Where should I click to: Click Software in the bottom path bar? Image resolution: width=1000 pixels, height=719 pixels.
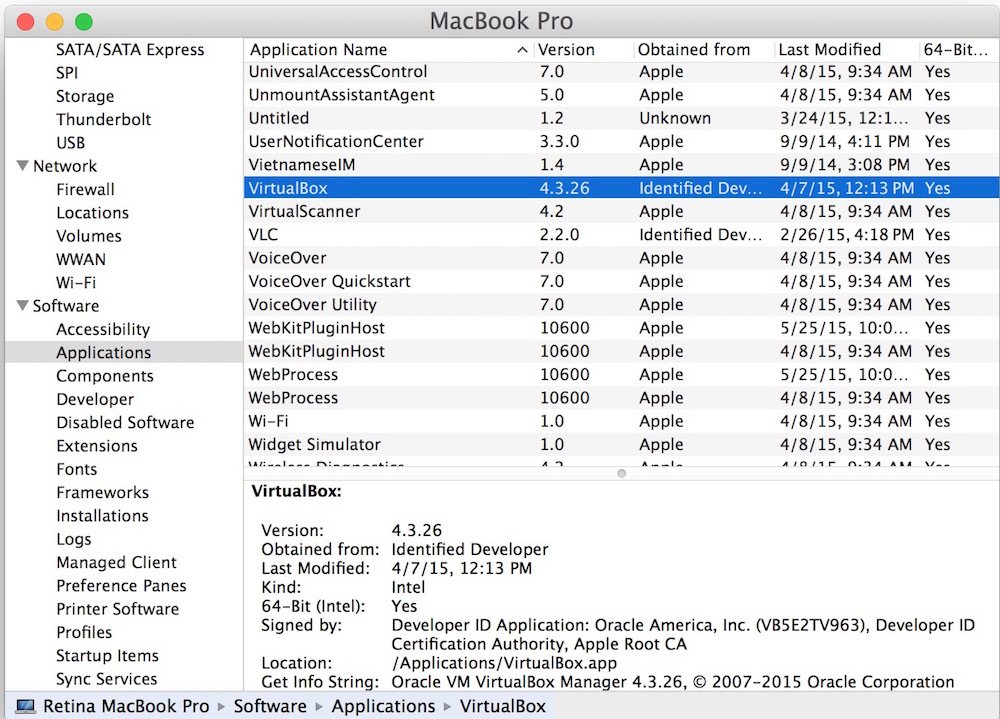(270, 706)
